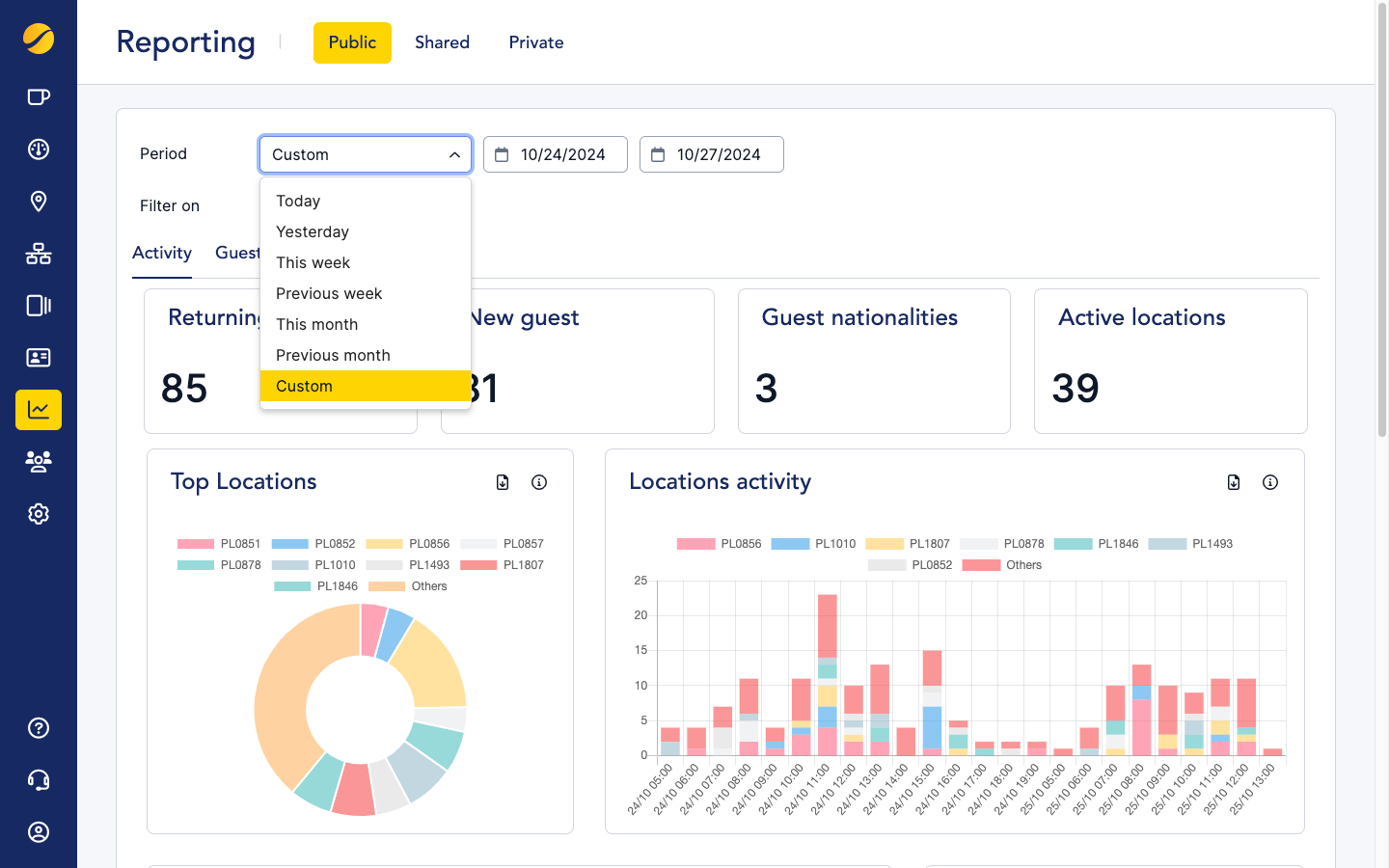Viewport: 1389px width, 868px height.
Task: Choose This month option
Action: click(316, 324)
